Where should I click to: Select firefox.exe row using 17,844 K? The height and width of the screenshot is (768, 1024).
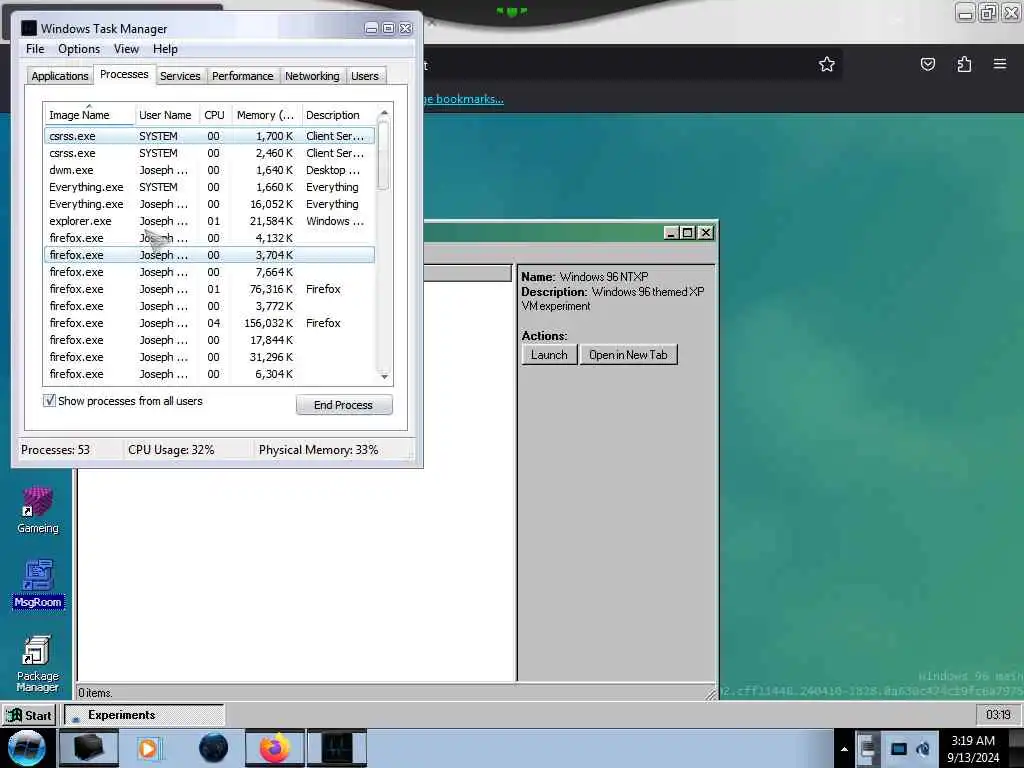[209, 340]
